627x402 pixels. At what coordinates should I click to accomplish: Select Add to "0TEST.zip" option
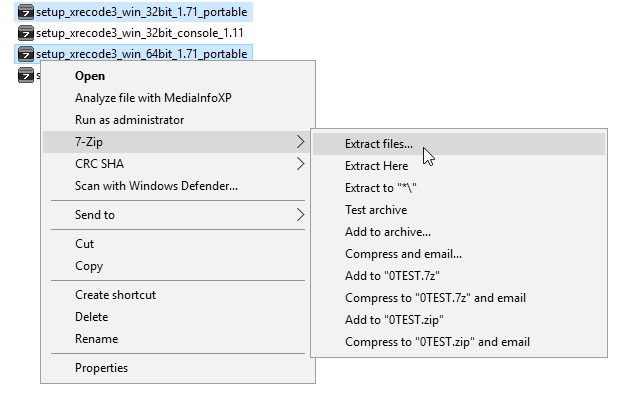coord(459,320)
